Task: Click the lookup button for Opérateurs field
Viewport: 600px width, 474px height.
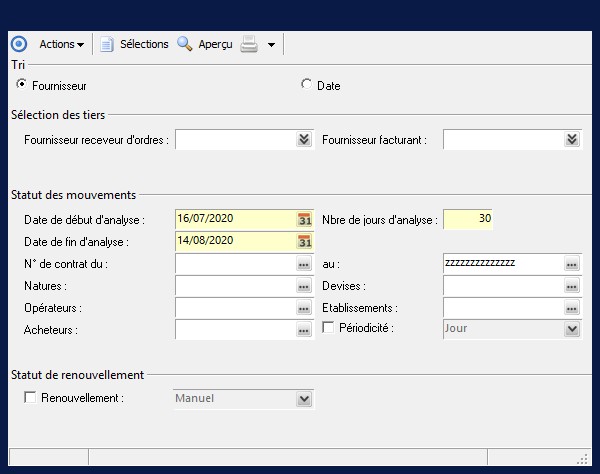Action: click(x=304, y=308)
